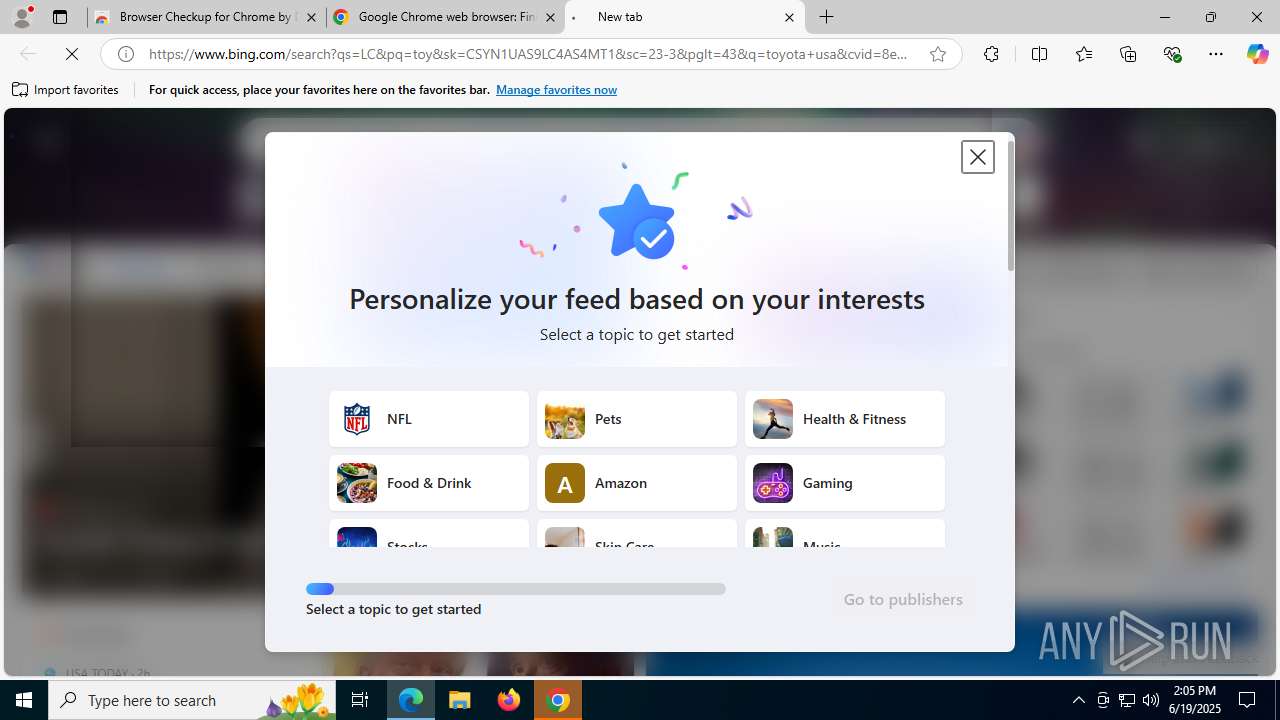Open Copilot sidebar icon
Screen dimensions: 1280x720
coord(1258,54)
